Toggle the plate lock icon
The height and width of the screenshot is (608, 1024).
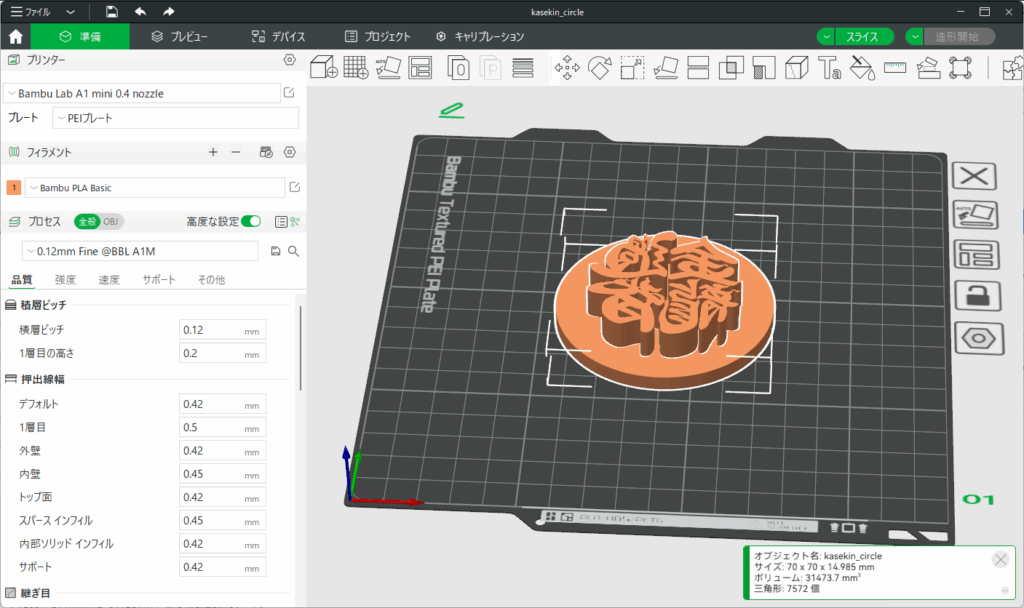(x=978, y=297)
